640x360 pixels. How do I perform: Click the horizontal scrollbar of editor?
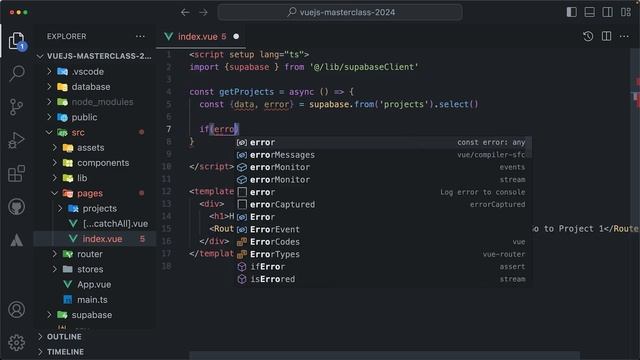[384, 356]
